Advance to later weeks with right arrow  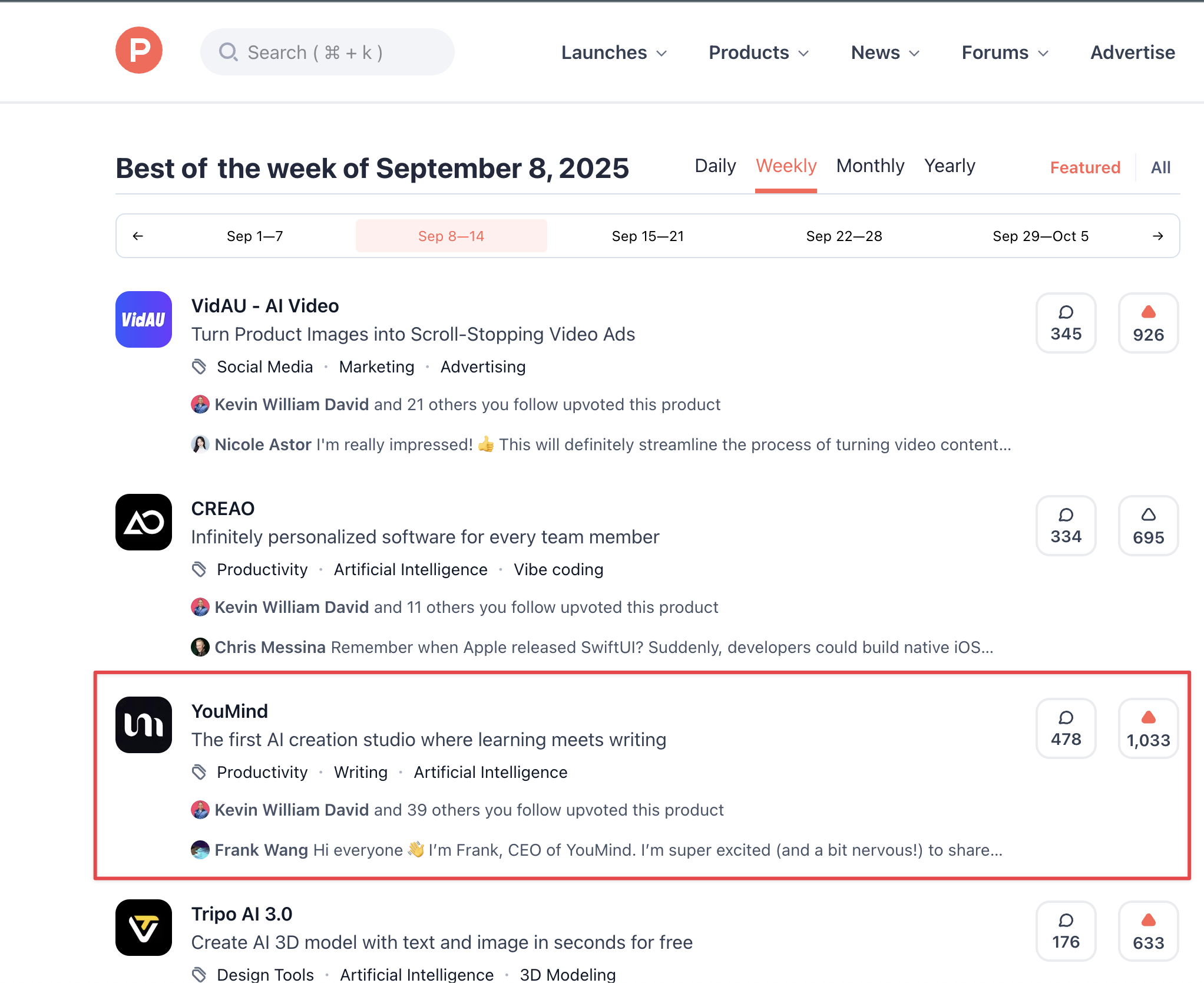1157,236
